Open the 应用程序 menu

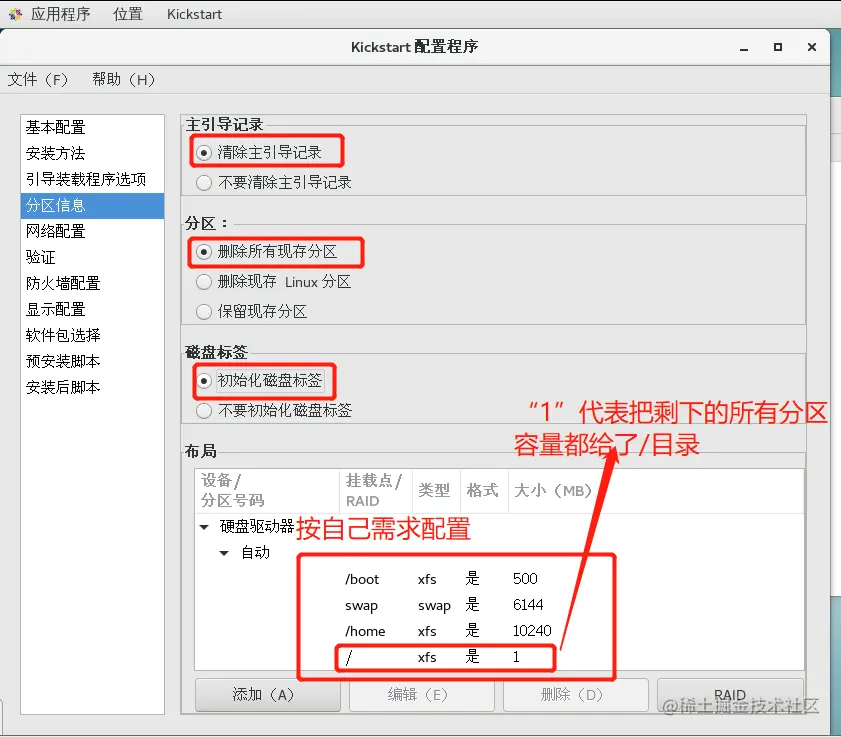pyautogui.click(x=60, y=14)
